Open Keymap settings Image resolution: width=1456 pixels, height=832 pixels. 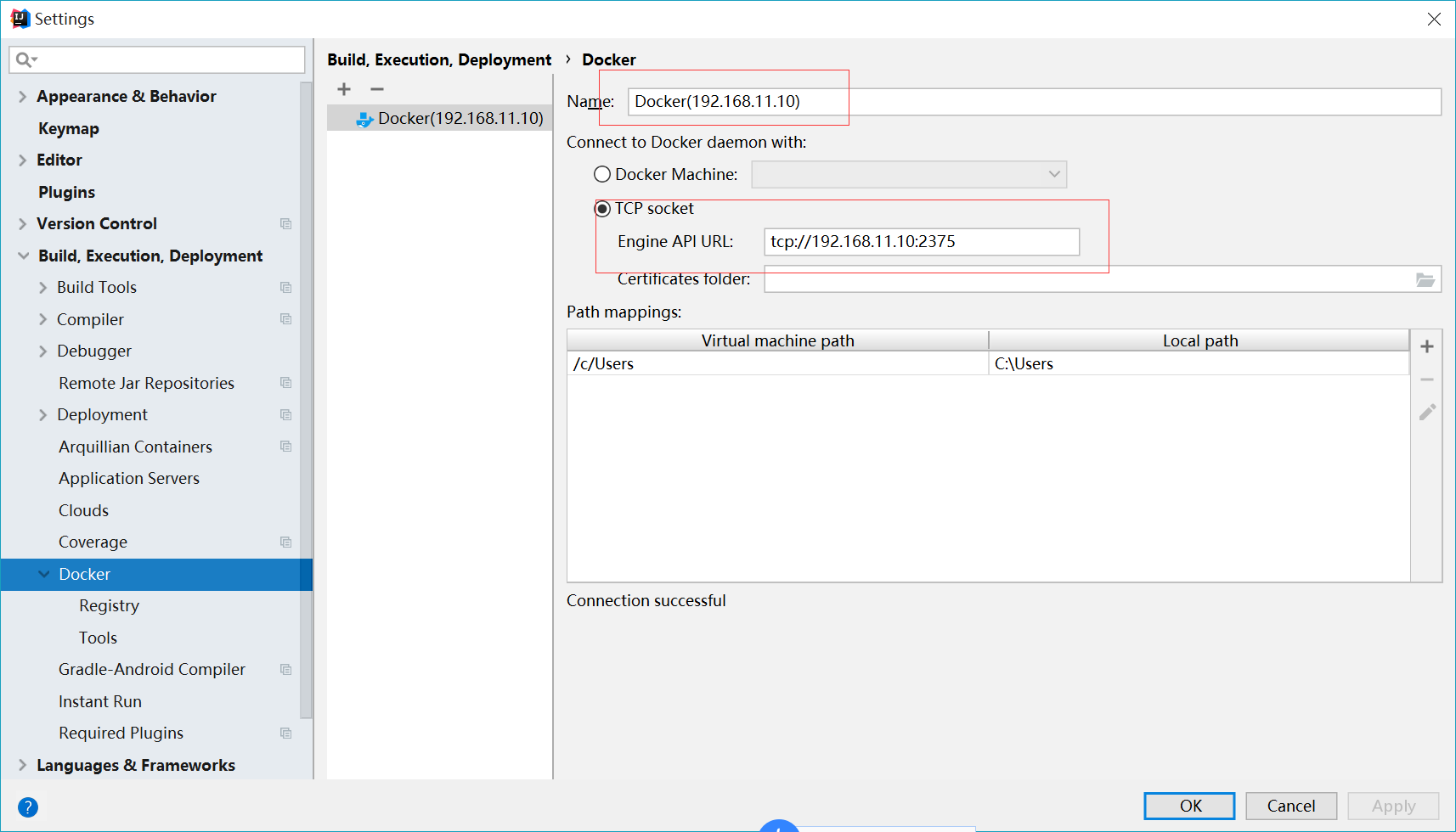point(69,129)
